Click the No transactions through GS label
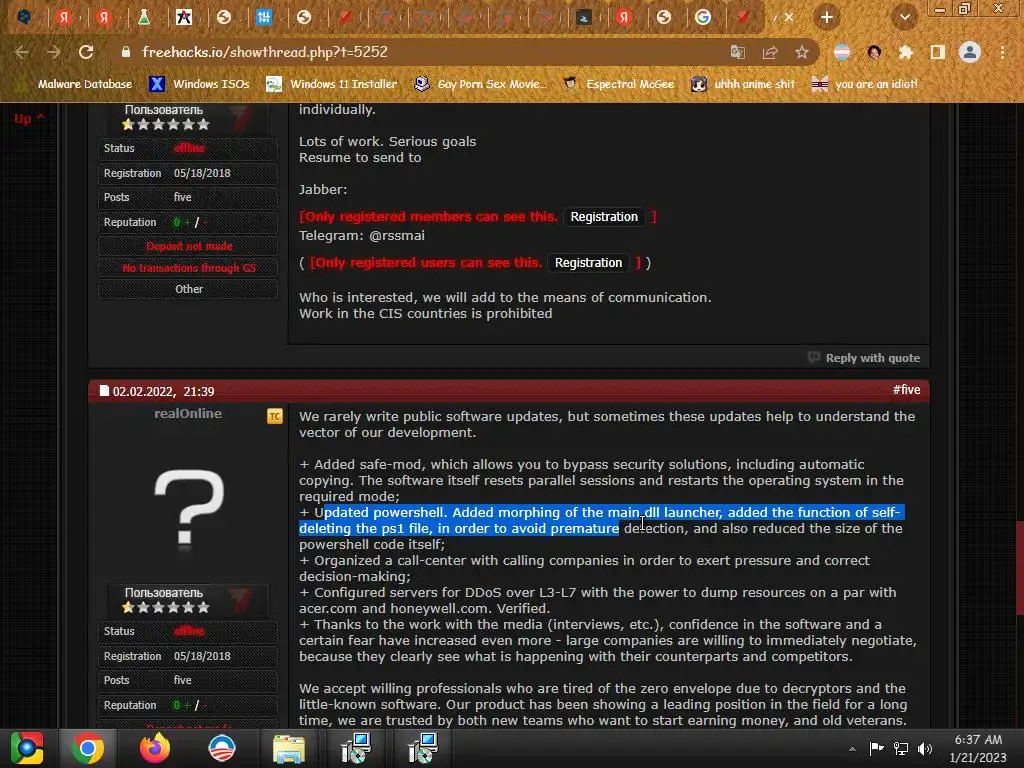This screenshot has height=768, width=1024. pyautogui.click(x=189, y=268)
